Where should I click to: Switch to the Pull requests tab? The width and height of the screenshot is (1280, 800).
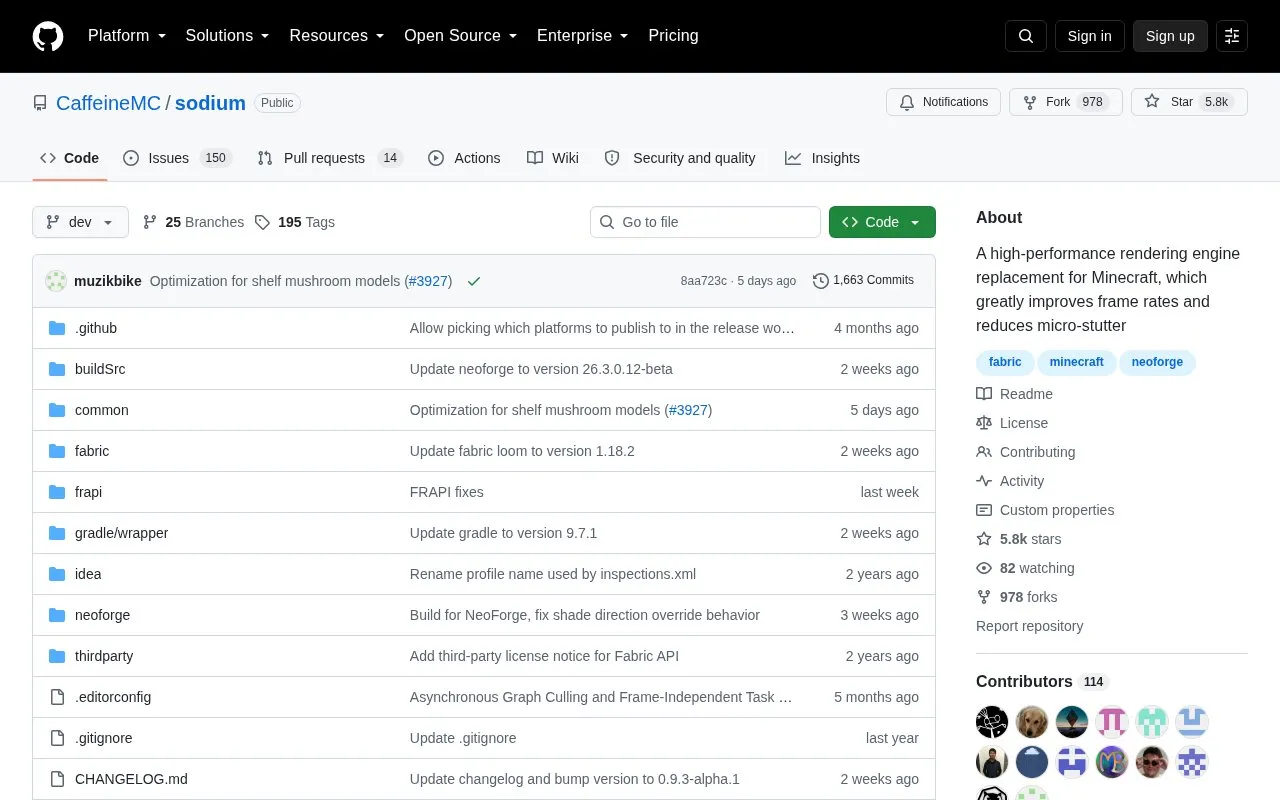click(x=329, y=158)
